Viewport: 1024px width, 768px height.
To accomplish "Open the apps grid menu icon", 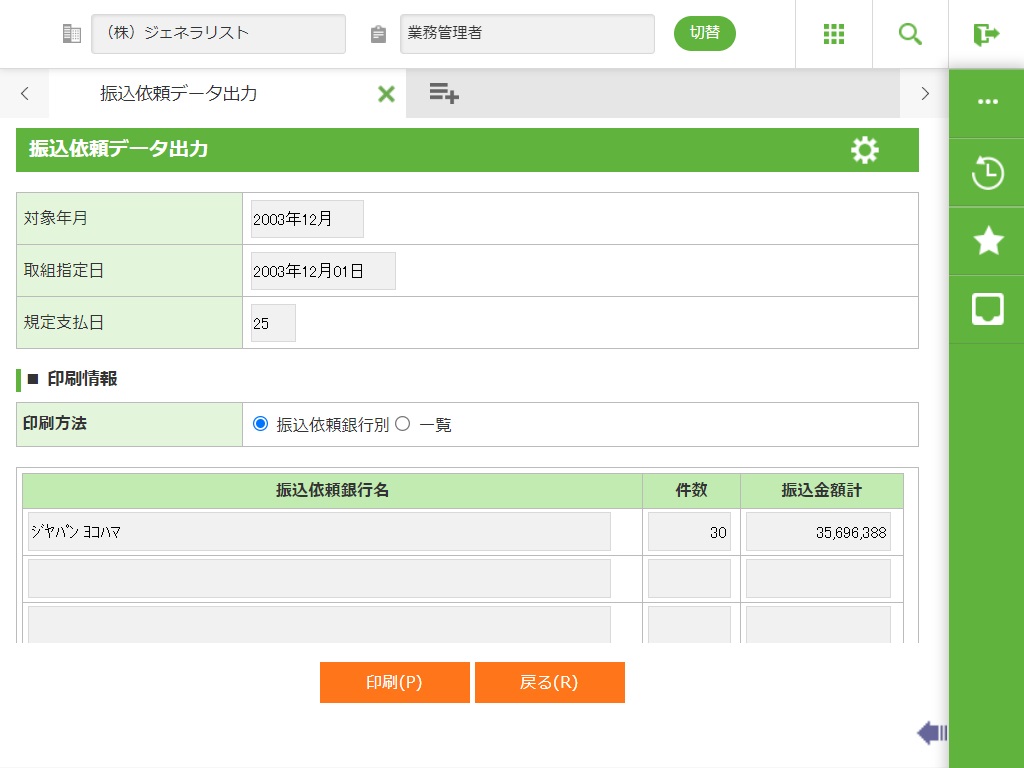I will pyautogui.click(x=834, y=34).
